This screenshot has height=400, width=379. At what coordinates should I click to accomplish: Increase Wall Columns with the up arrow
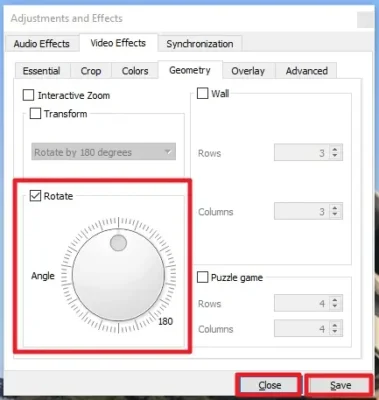coord(335,207)
